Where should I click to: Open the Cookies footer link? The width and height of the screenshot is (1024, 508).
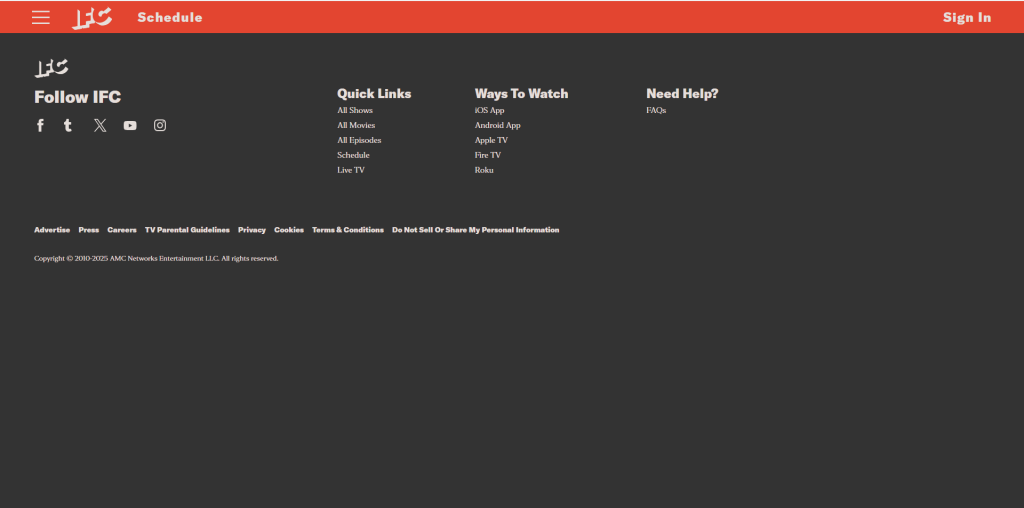289,230
